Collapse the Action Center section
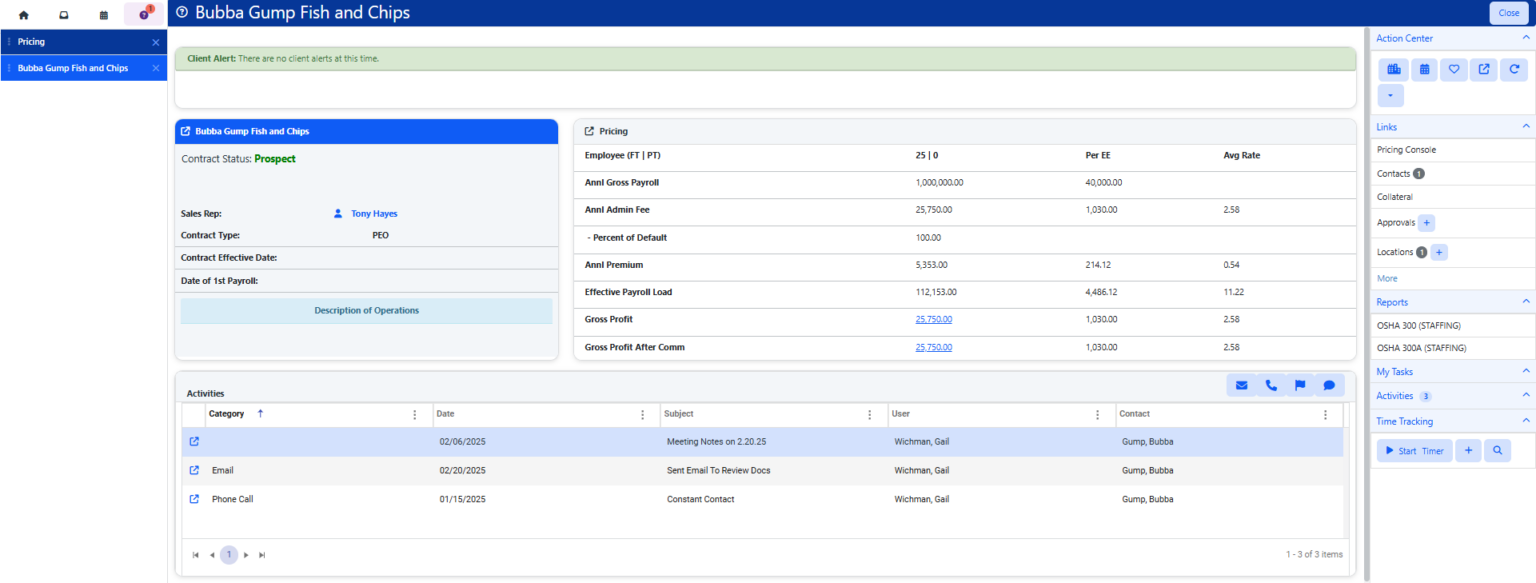Image resolution: width=1536 pixels, height=583 pixels. click(x=1526, y=37)
